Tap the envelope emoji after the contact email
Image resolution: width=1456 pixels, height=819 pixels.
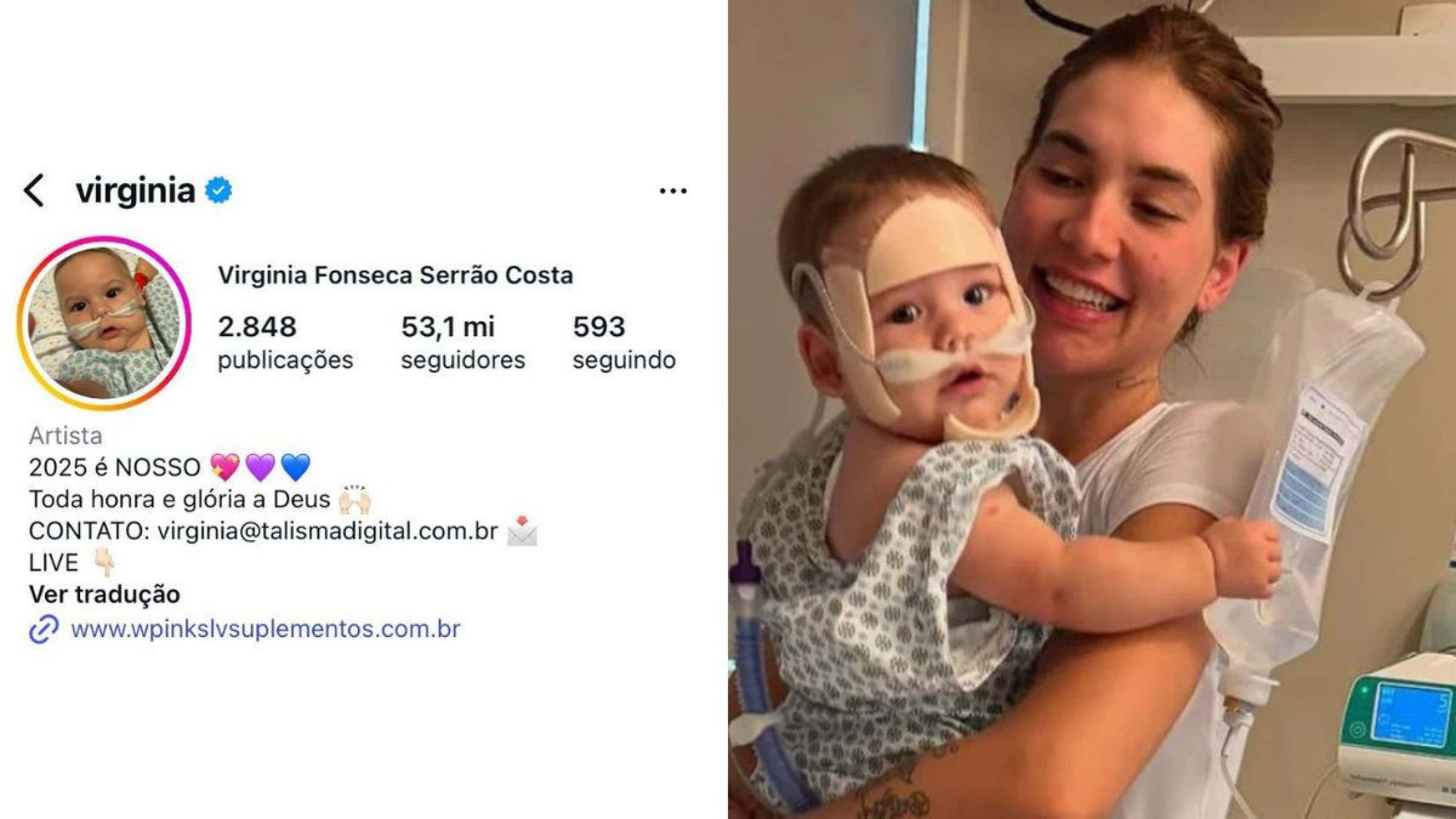[x=522, y=531]
